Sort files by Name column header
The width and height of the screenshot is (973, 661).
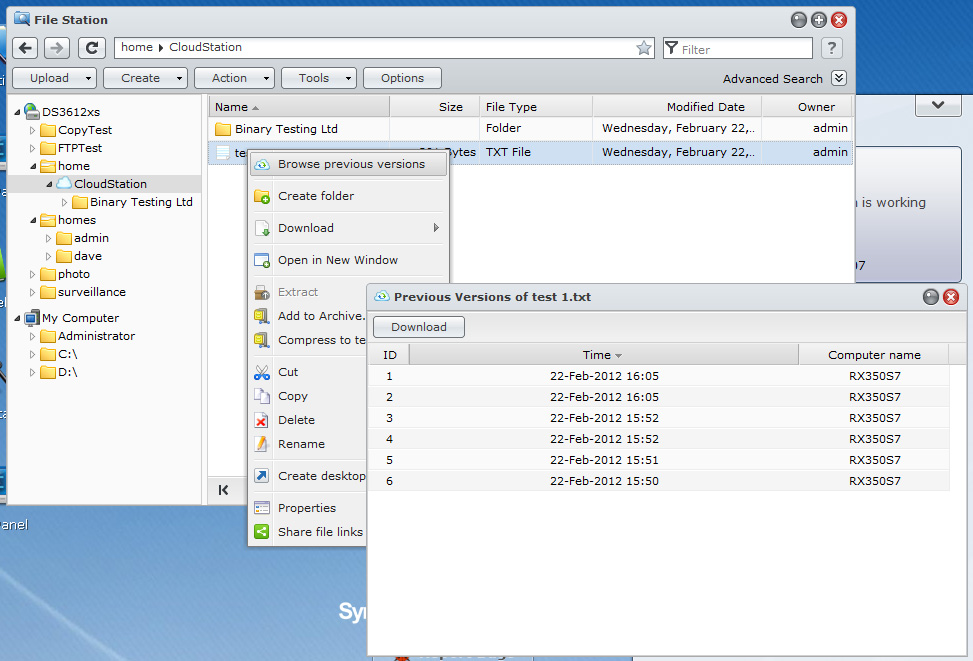[x=299, y=107]
